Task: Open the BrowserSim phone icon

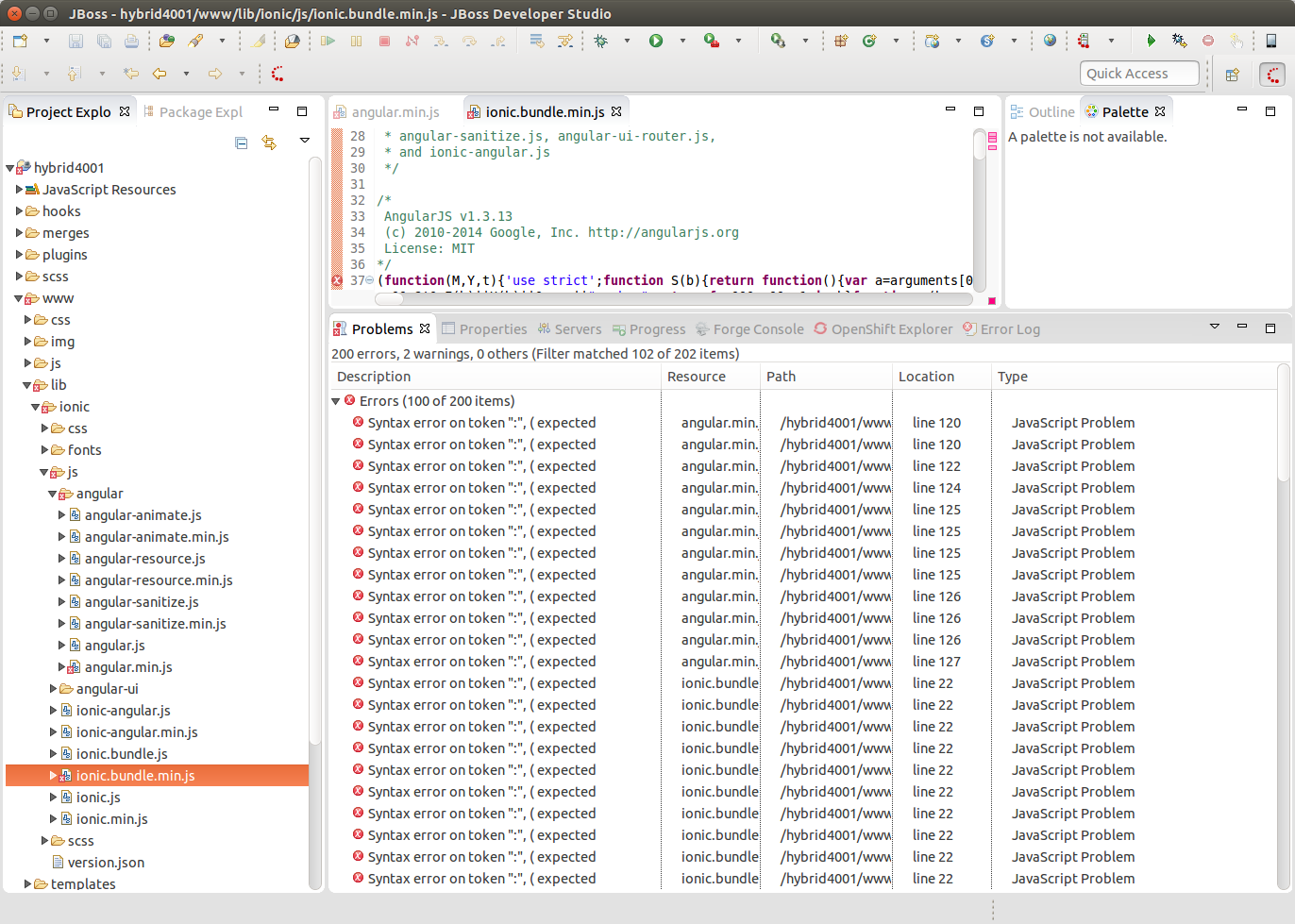Action: [x=1271, y=41]
